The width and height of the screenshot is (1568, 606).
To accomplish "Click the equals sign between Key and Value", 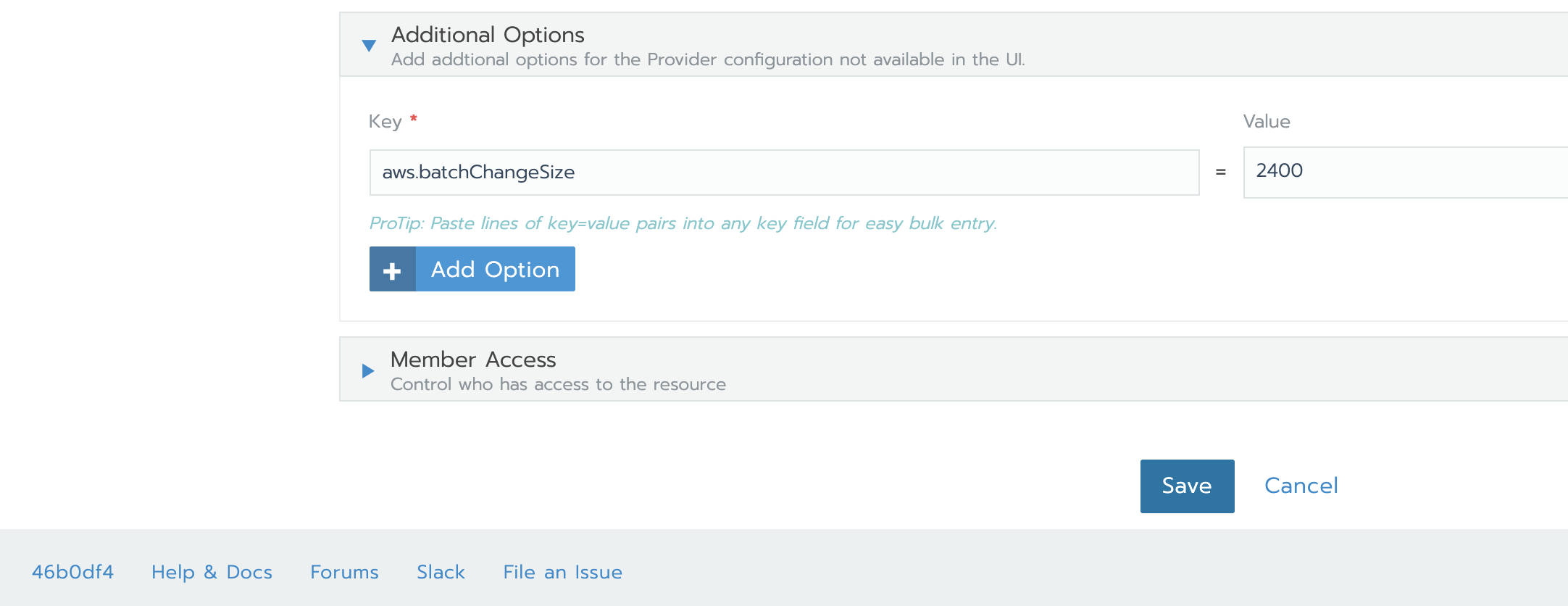I will (1221, 172).
